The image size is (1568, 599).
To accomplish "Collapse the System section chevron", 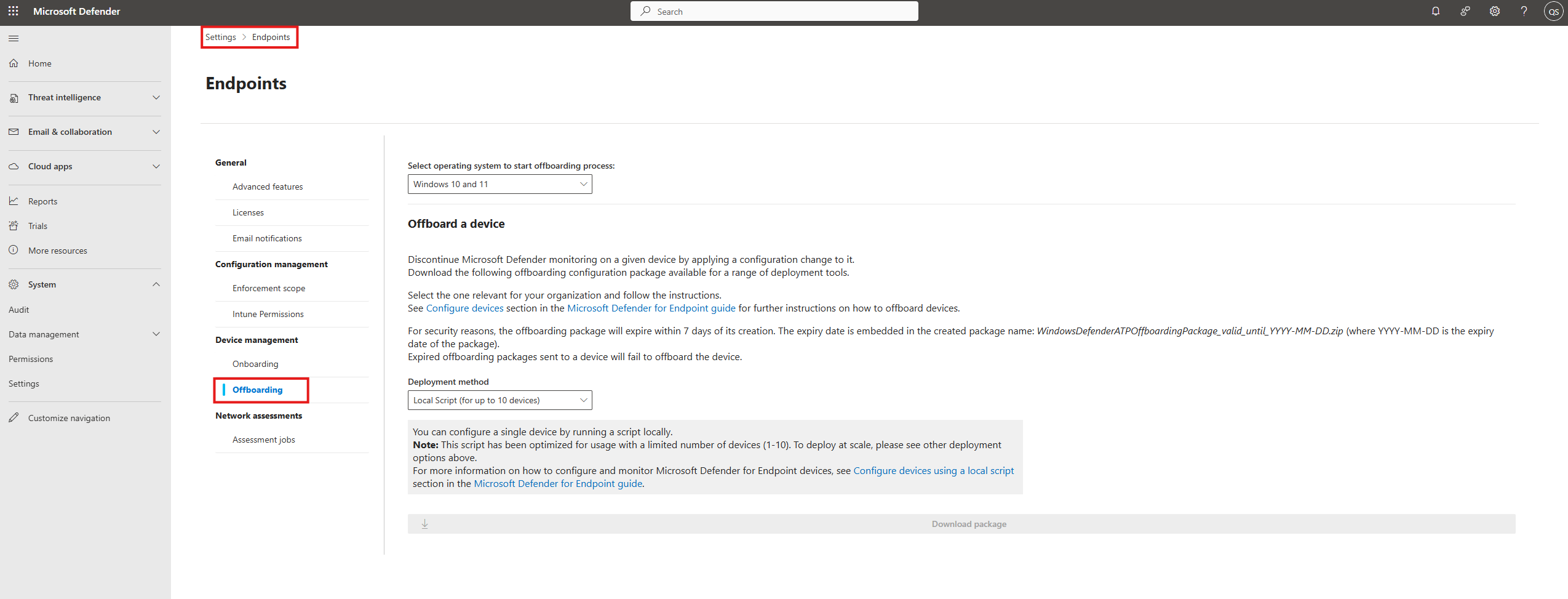I will pos(156,284).
